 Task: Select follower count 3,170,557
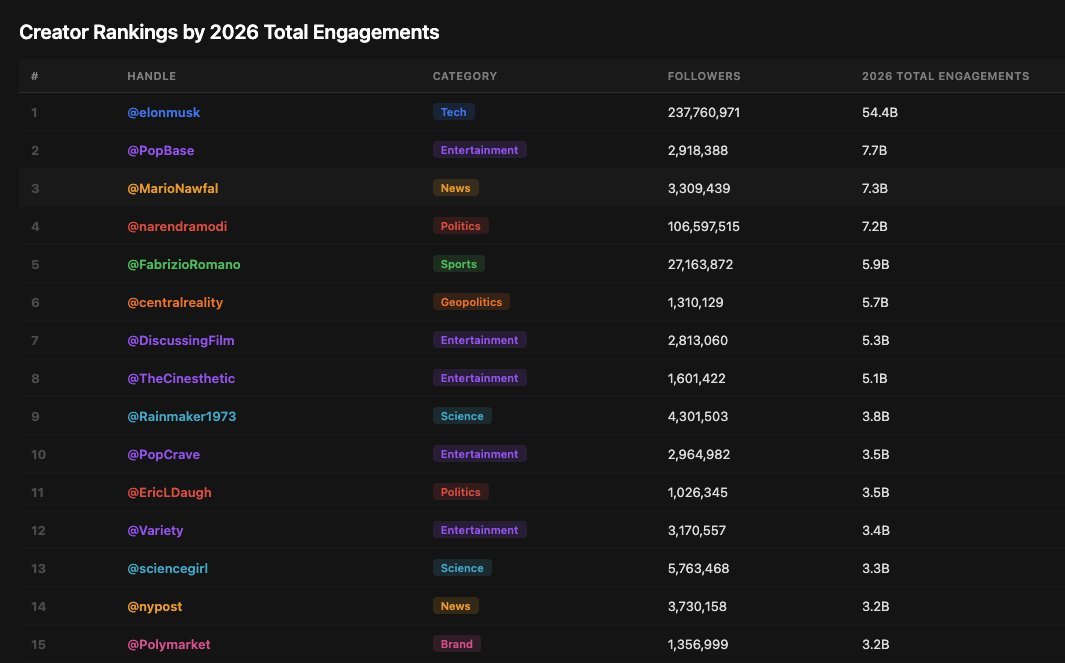pyautogui.click(x=697, y=531)
